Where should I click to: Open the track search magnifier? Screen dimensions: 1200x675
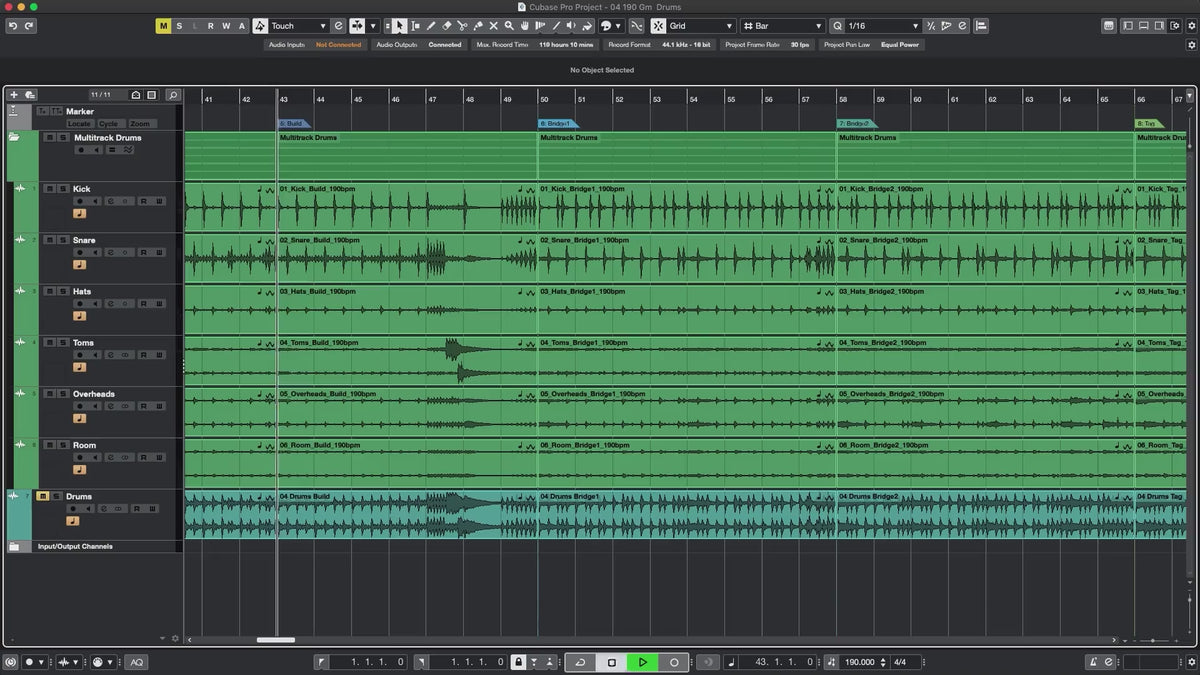coord(172,95)
